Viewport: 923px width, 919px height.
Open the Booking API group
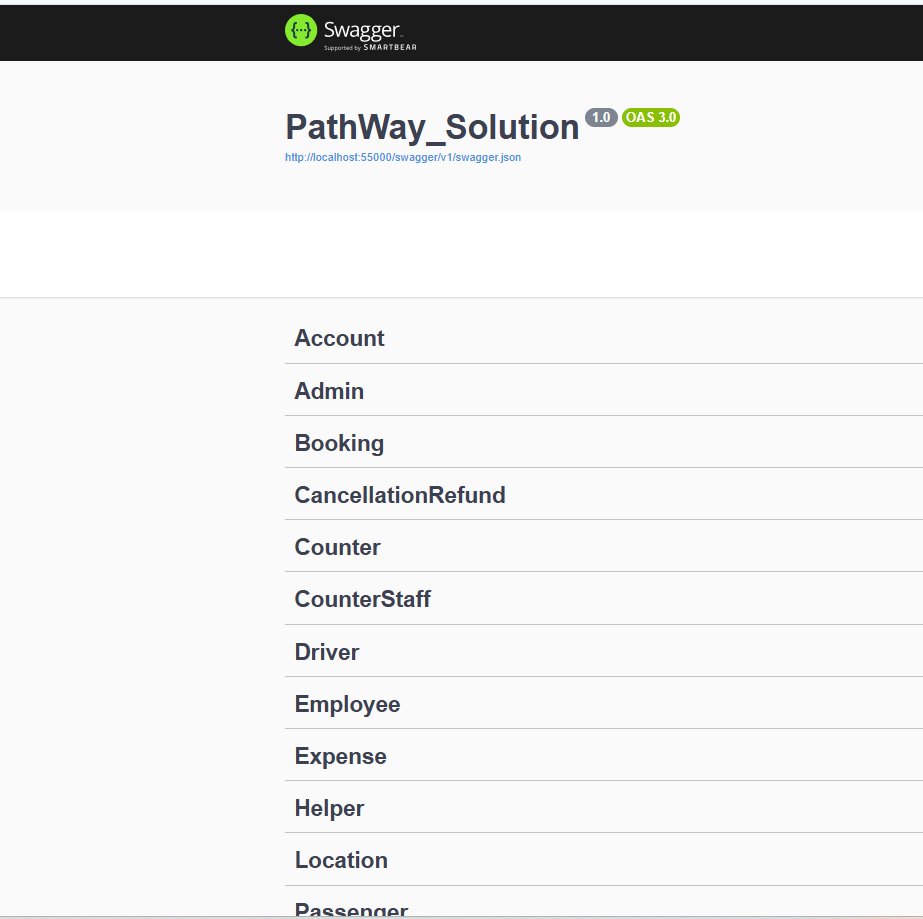pos(339,443)
